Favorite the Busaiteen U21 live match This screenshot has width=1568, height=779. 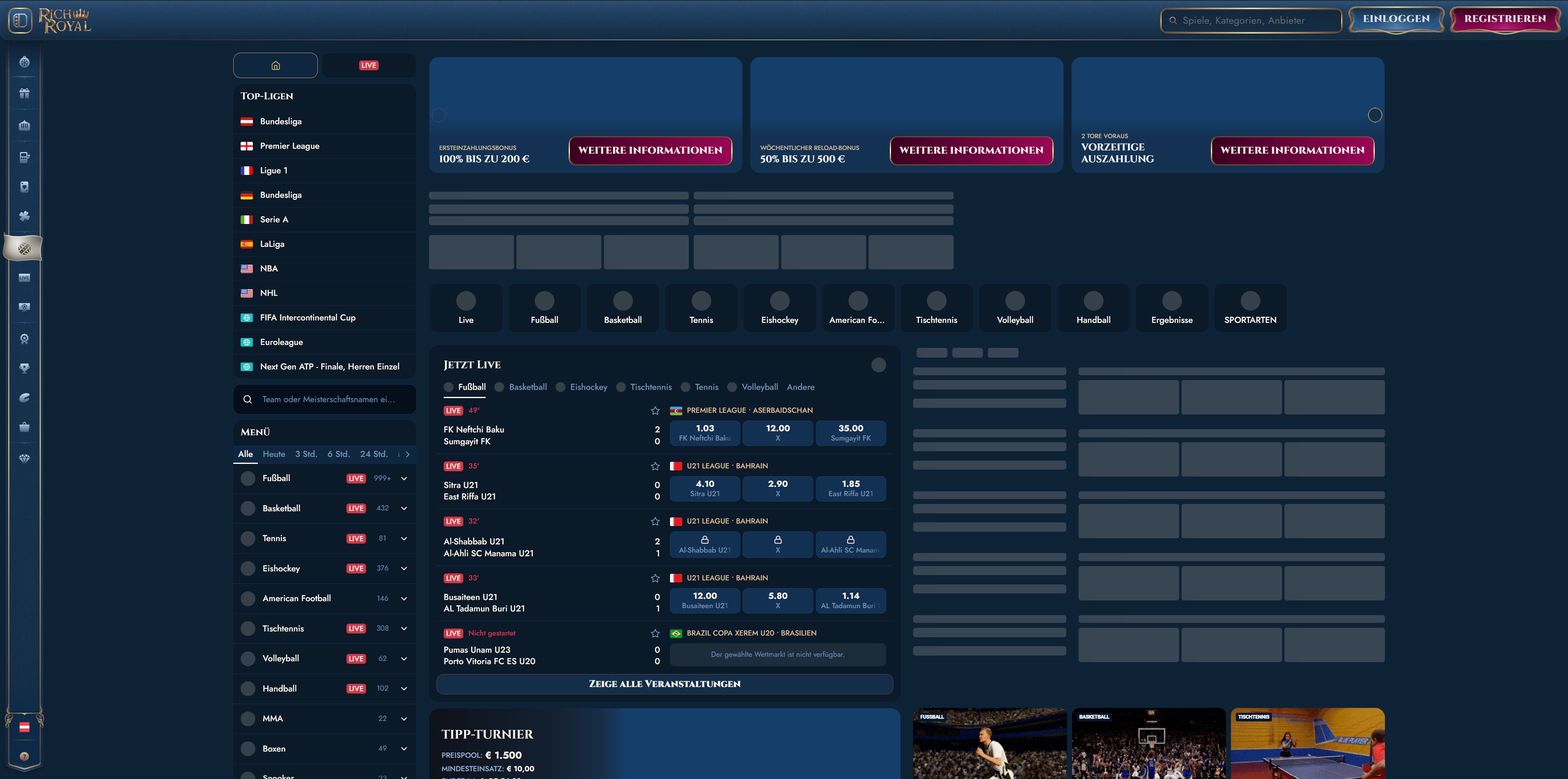655,578
